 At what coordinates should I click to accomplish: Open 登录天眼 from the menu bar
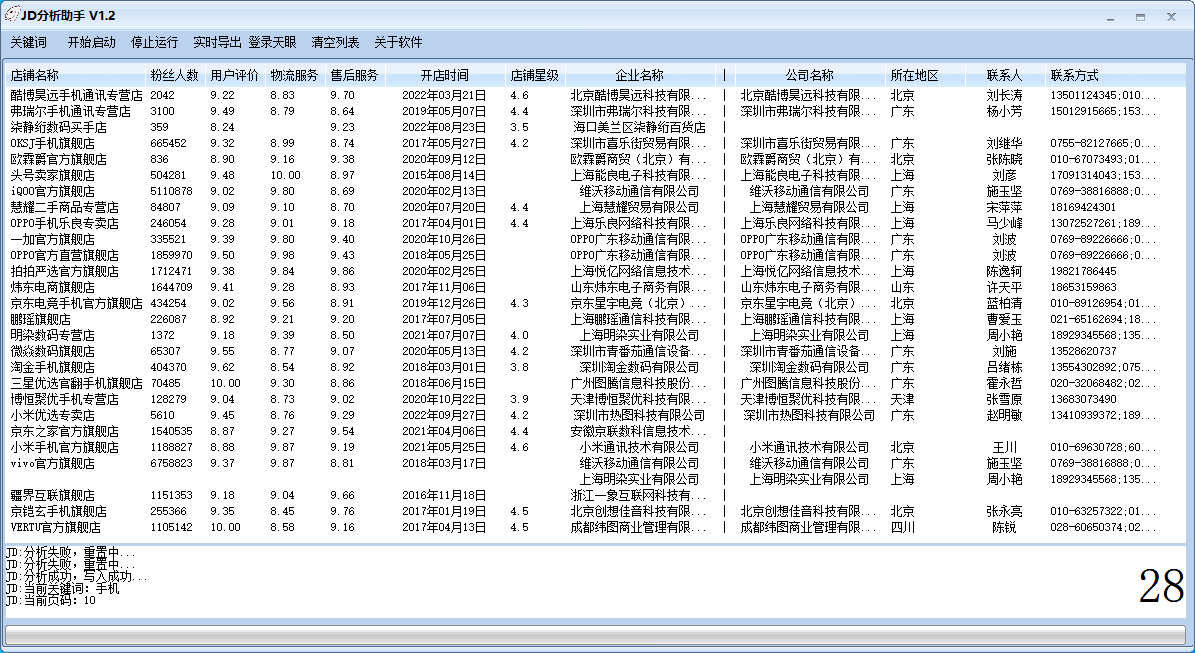[273, 43]
